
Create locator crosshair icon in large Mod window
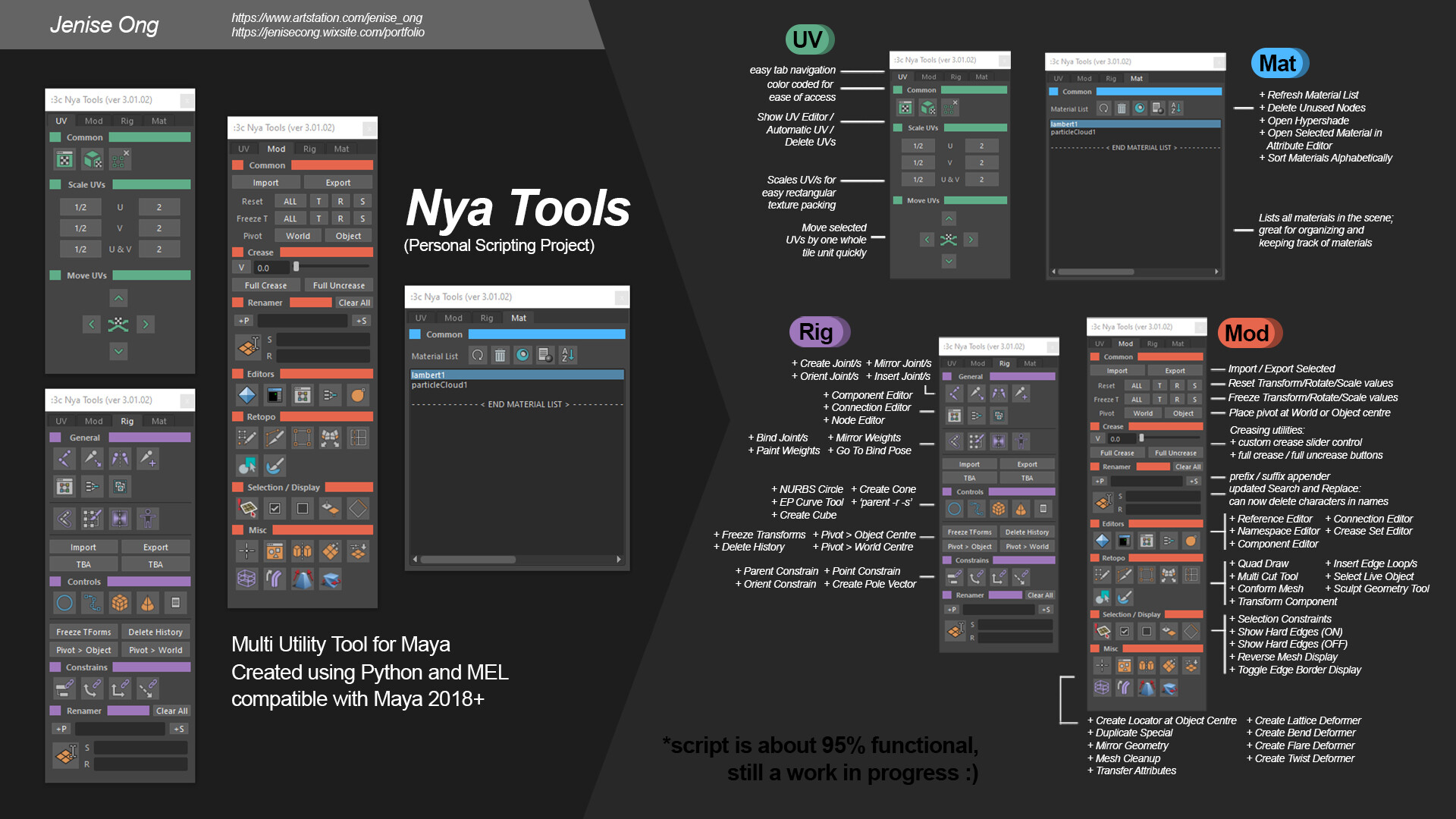[247, 551]
